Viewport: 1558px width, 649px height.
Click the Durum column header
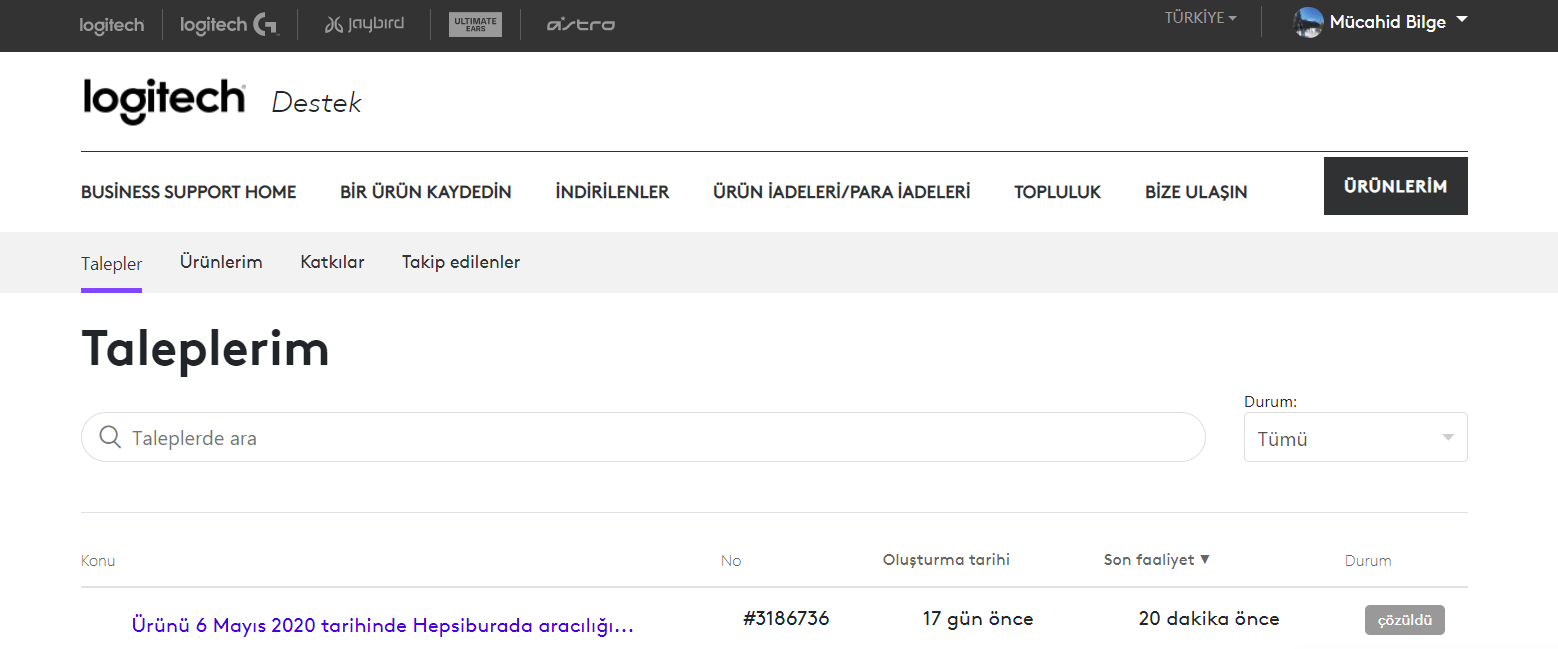[x=1368, y=561]
